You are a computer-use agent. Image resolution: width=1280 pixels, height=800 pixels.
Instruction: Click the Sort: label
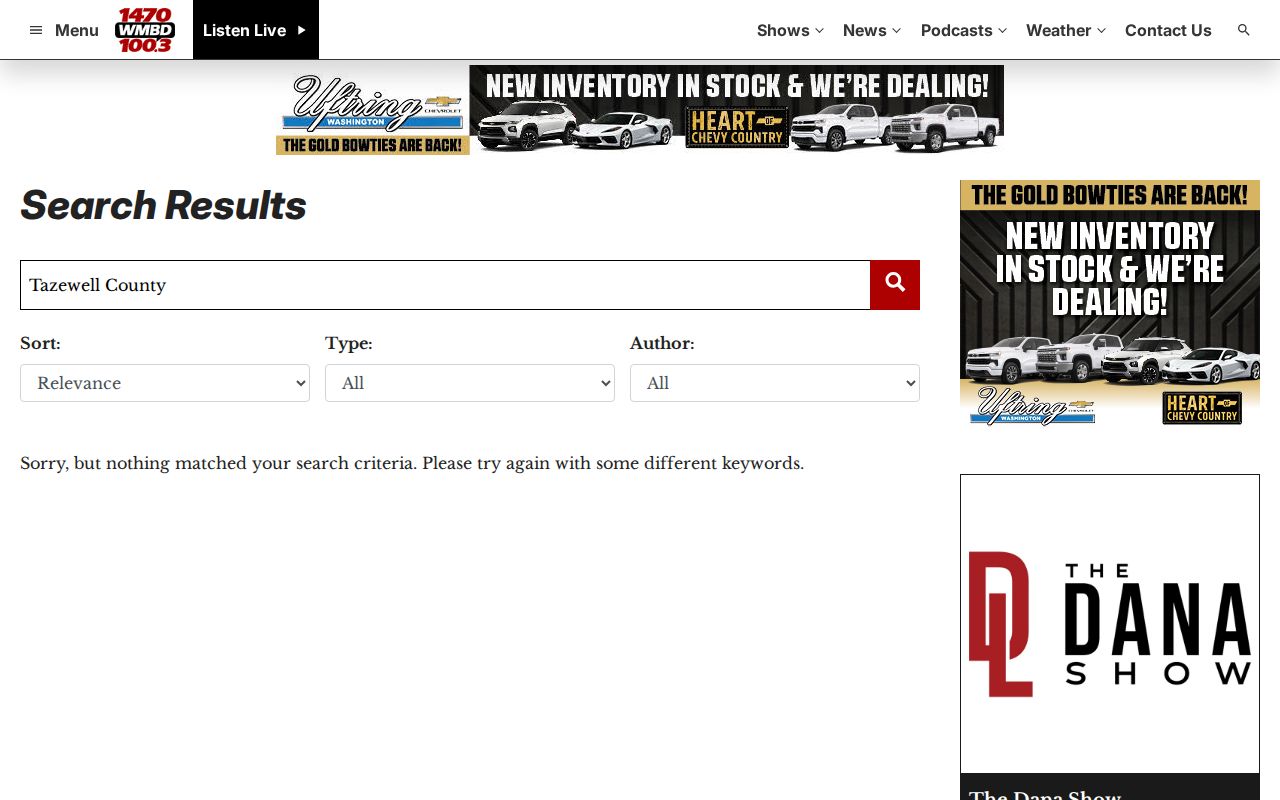(40, 343)
